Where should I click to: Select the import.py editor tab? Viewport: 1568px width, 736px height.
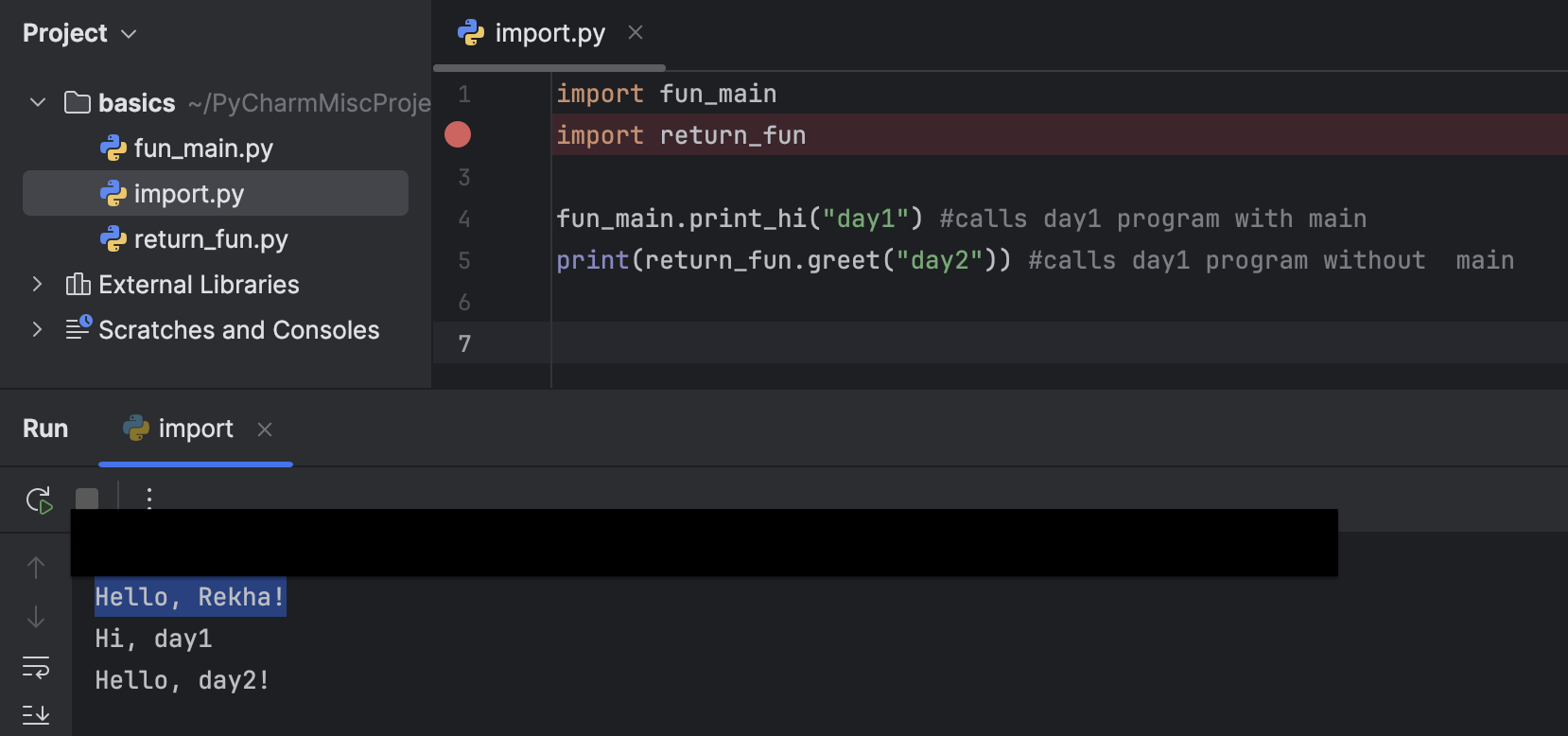(549, 34)
